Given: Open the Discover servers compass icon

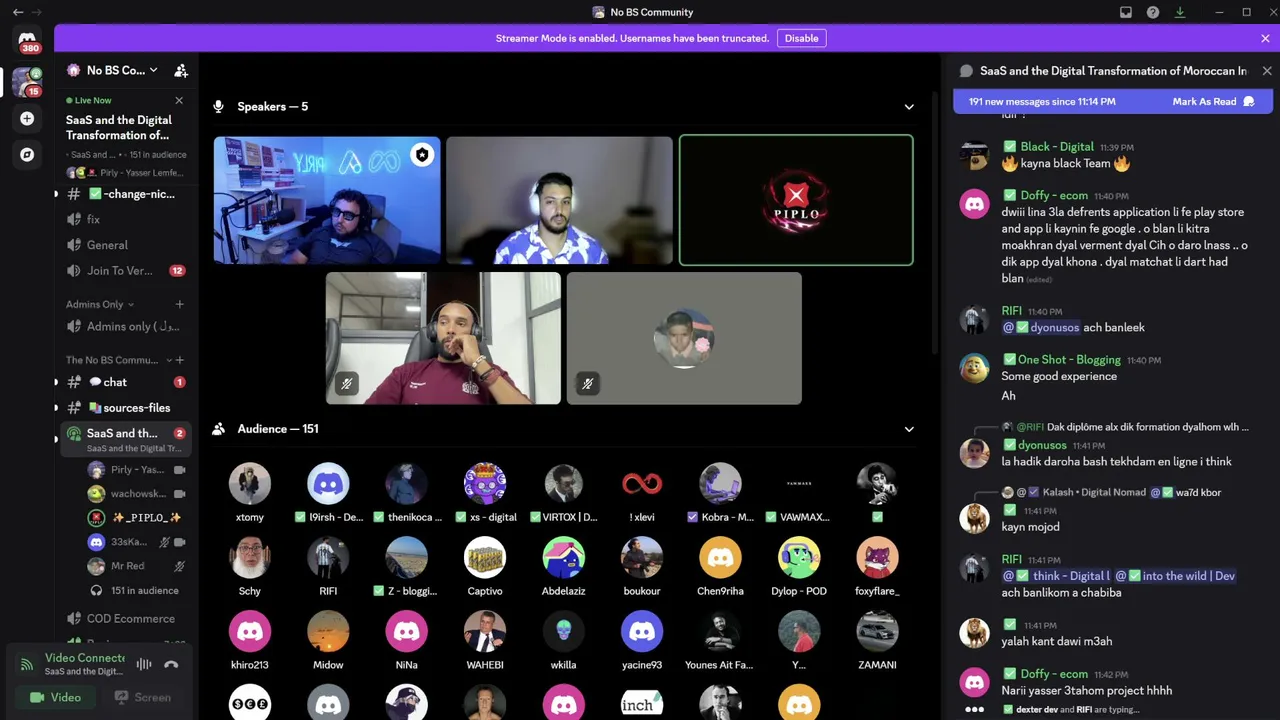Looking at the screenshot, I should (x=27, y=154).
